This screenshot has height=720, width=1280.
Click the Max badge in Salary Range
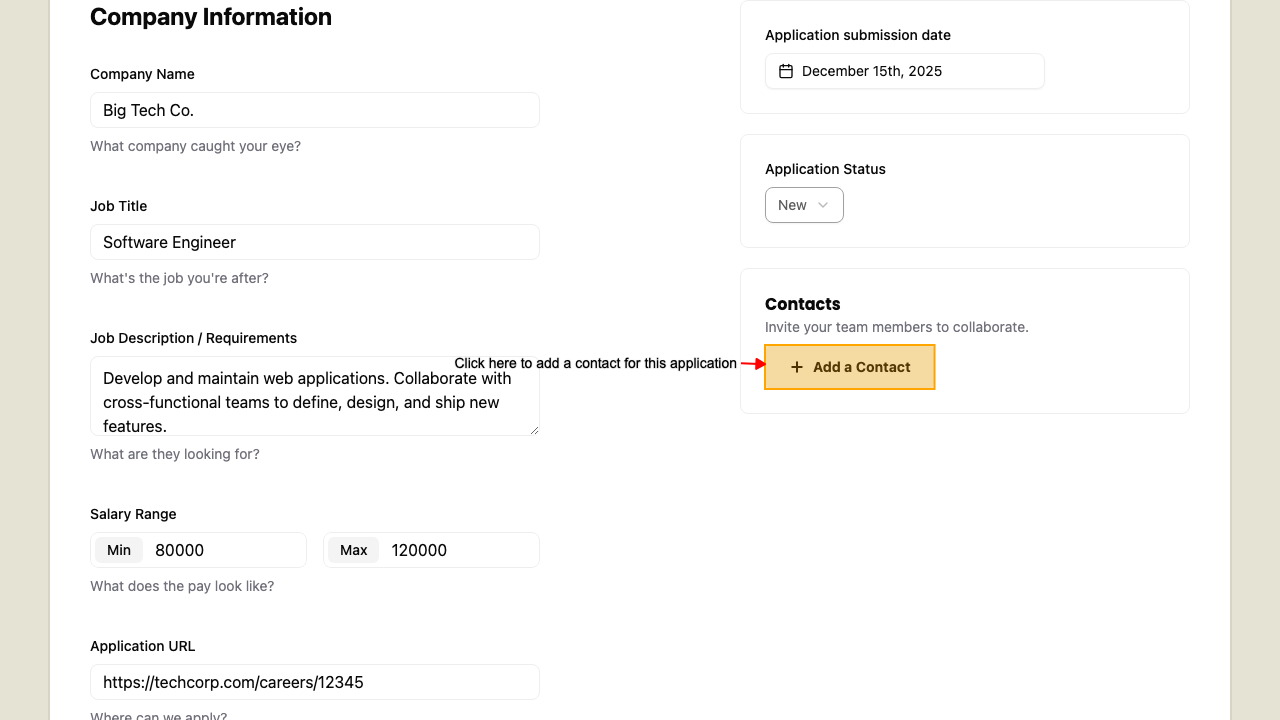[354, 550]
